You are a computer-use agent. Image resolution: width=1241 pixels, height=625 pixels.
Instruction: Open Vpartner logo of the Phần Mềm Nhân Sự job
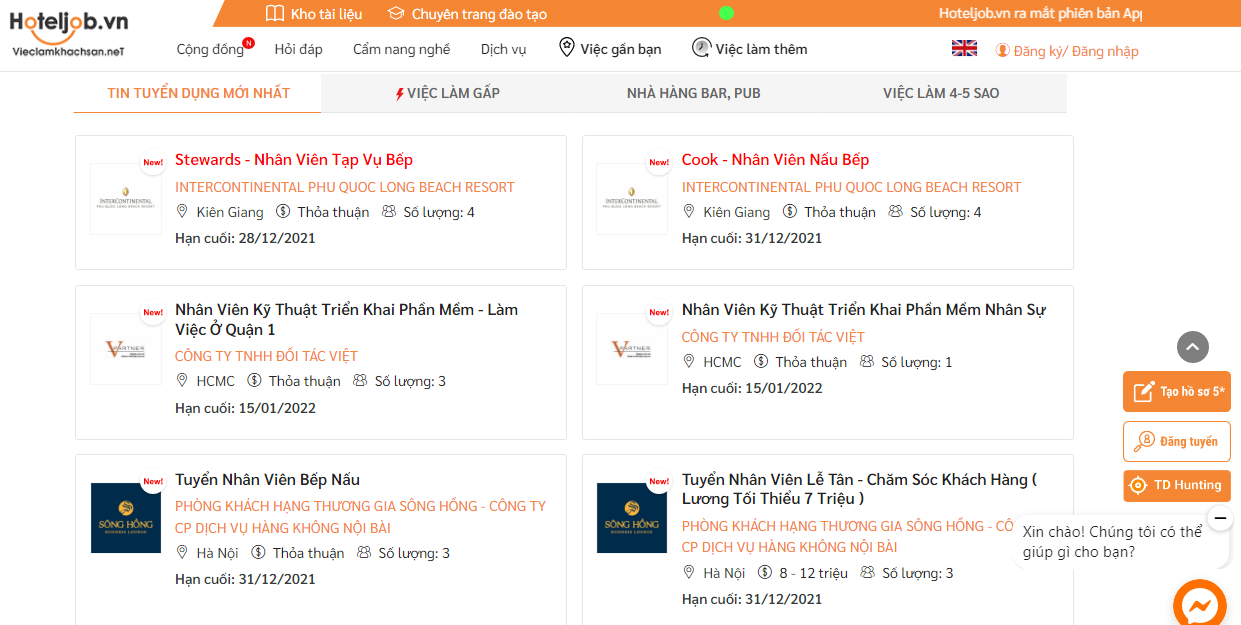[632, 349]
